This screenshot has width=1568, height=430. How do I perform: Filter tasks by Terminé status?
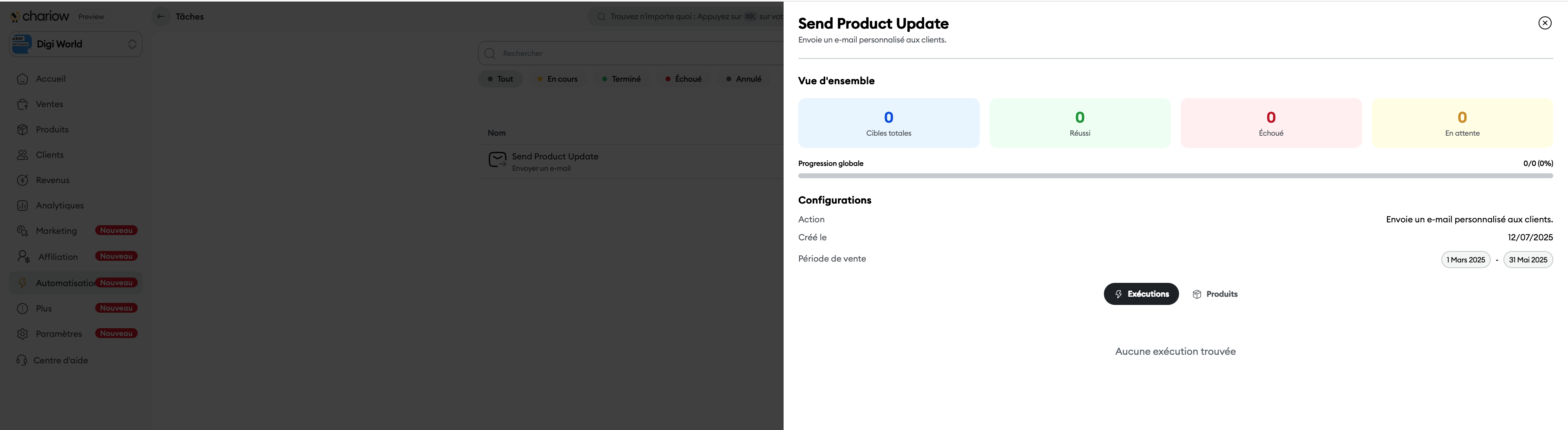621,79
